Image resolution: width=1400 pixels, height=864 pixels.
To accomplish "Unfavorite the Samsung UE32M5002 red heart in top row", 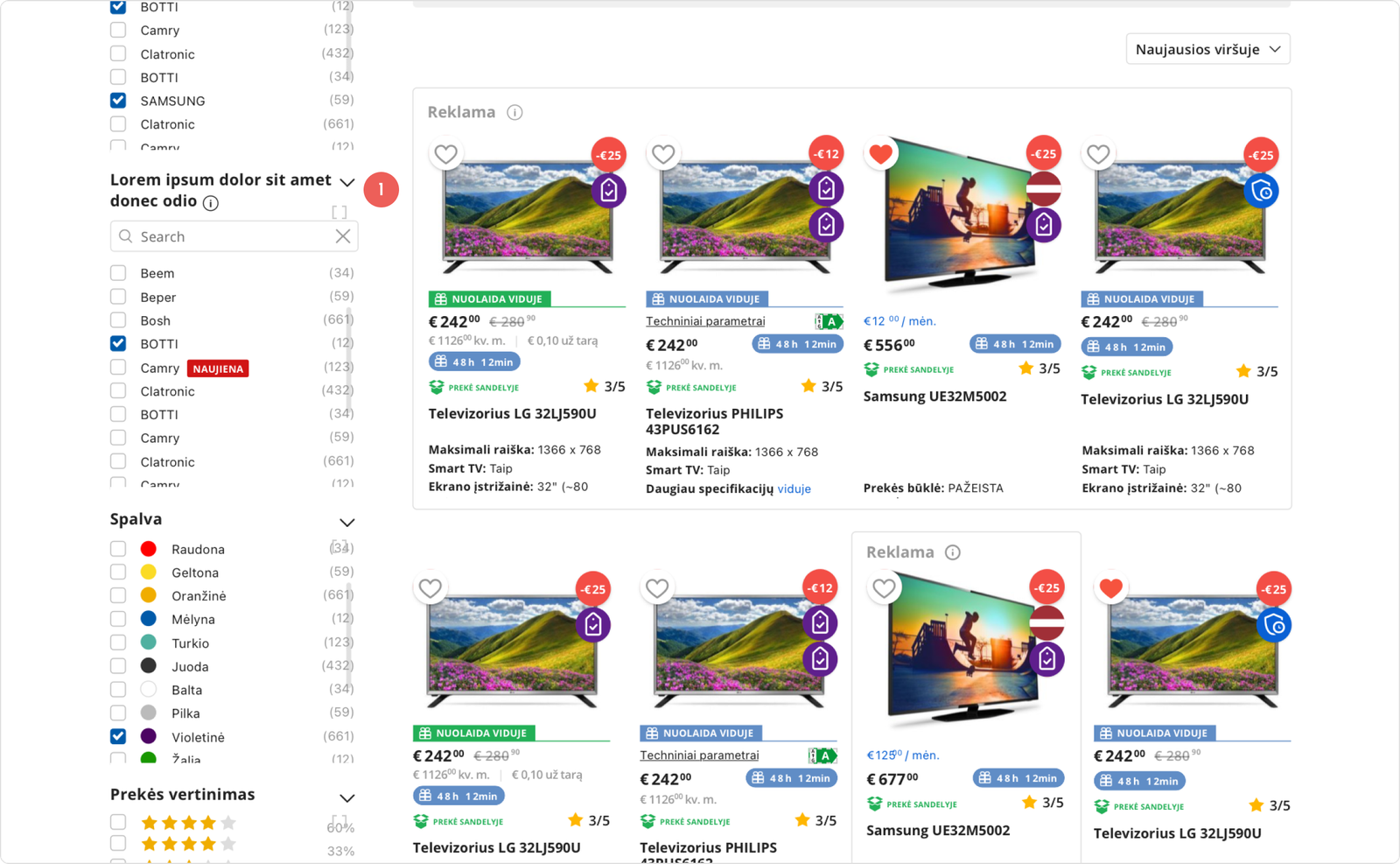I will tap(881, 154).
